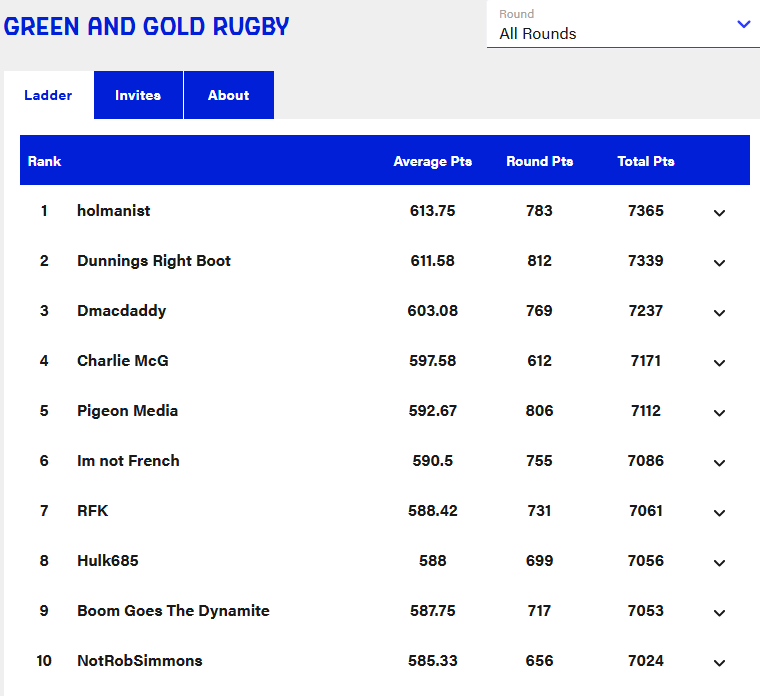Screen dimensions: 760x696
Task: Expand Pigeon Media row chevron
Action: (x=719, y=413)
